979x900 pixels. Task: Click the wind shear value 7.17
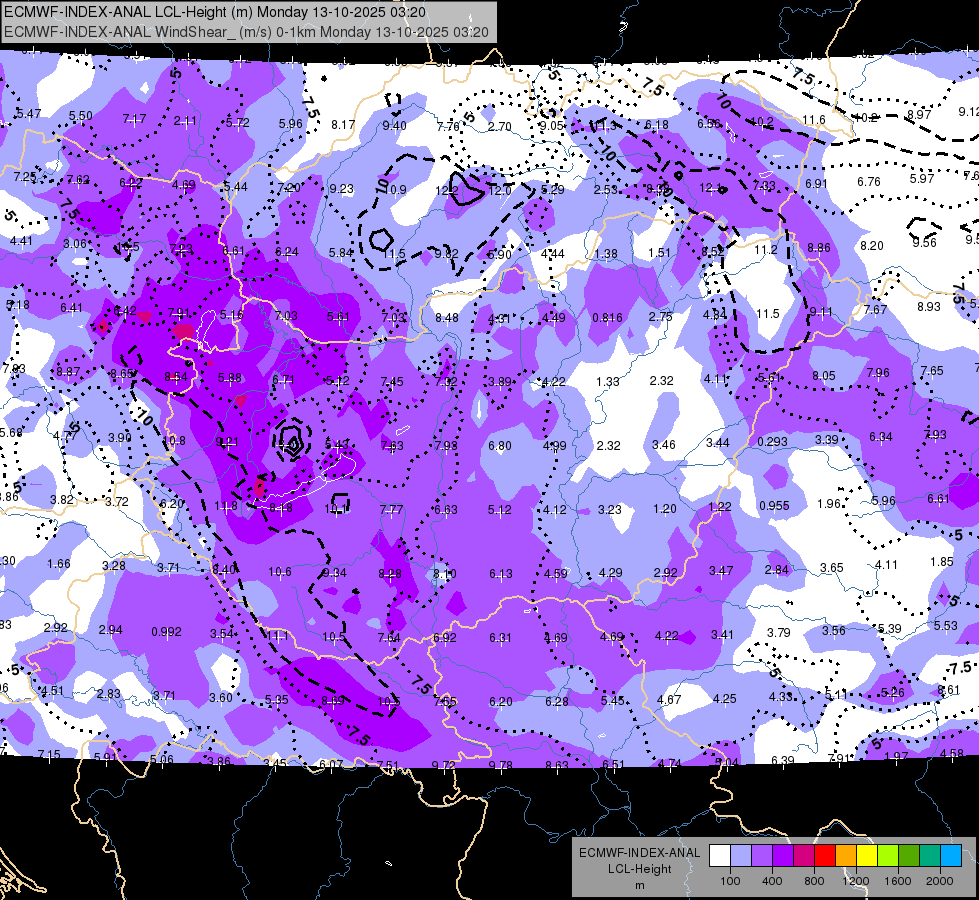coord(134,118)
